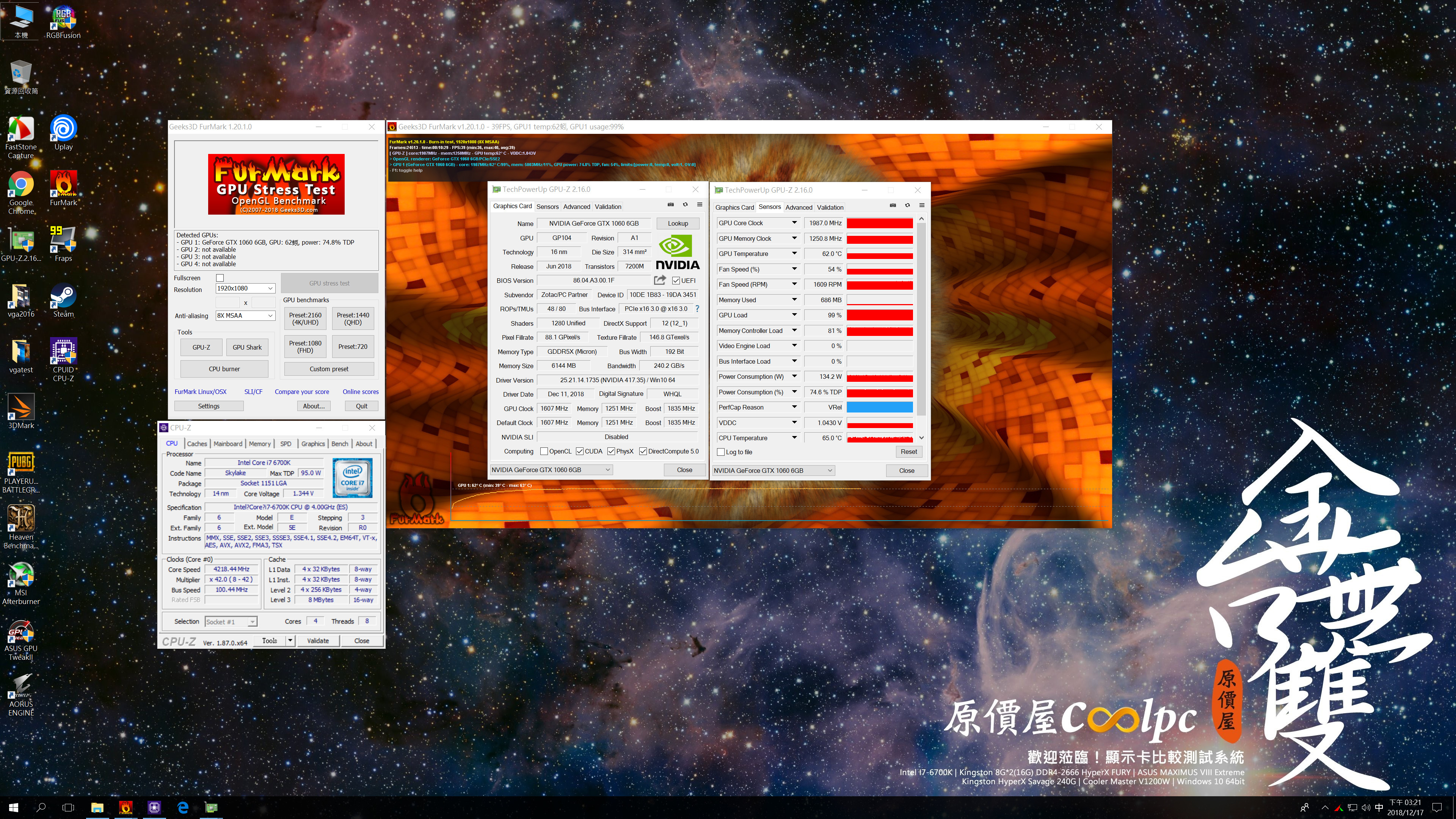Open ASUS GPU TweakII desktop icon

pos(21,639)
